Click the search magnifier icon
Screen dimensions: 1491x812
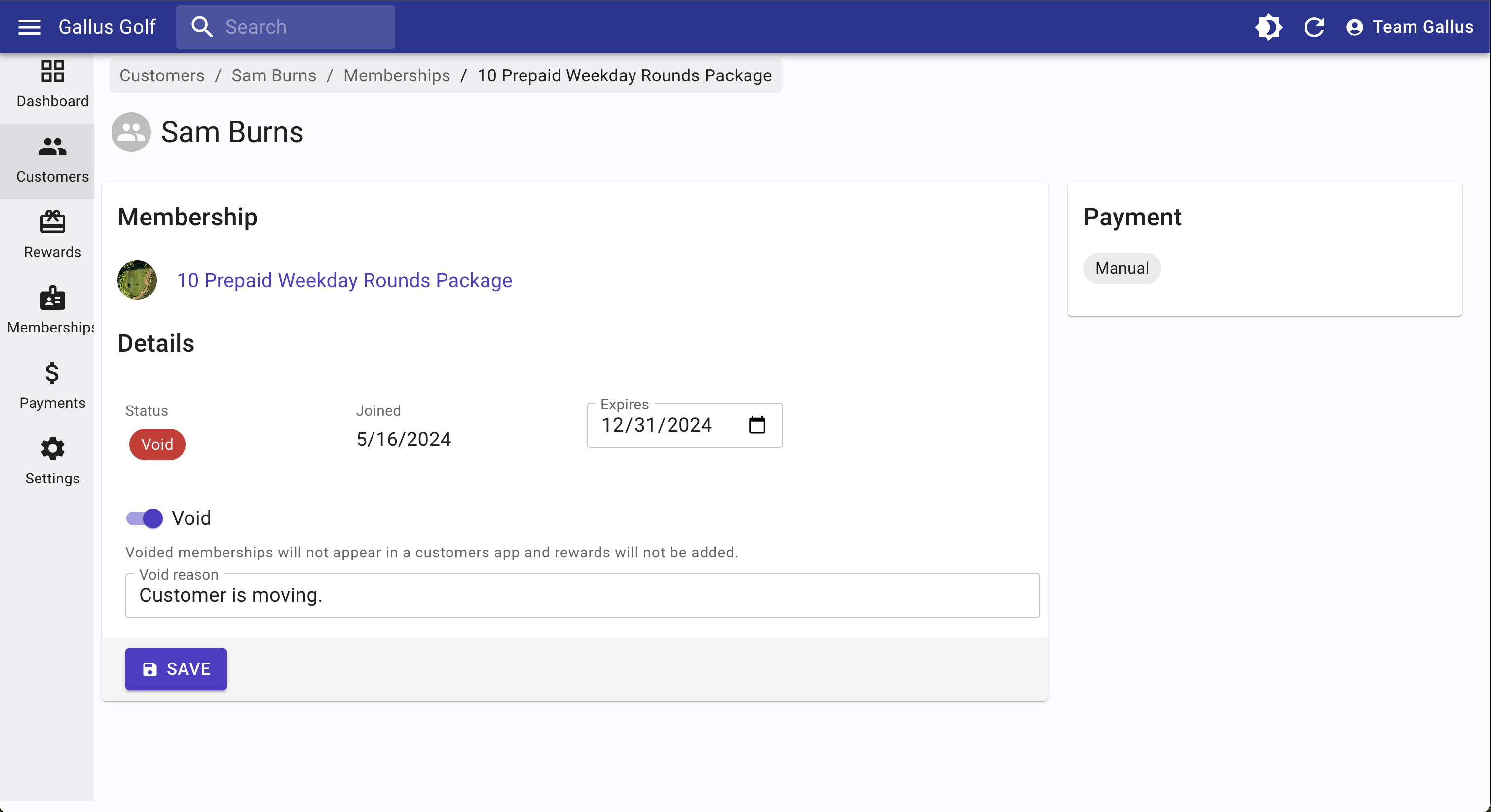coord(202,27)
